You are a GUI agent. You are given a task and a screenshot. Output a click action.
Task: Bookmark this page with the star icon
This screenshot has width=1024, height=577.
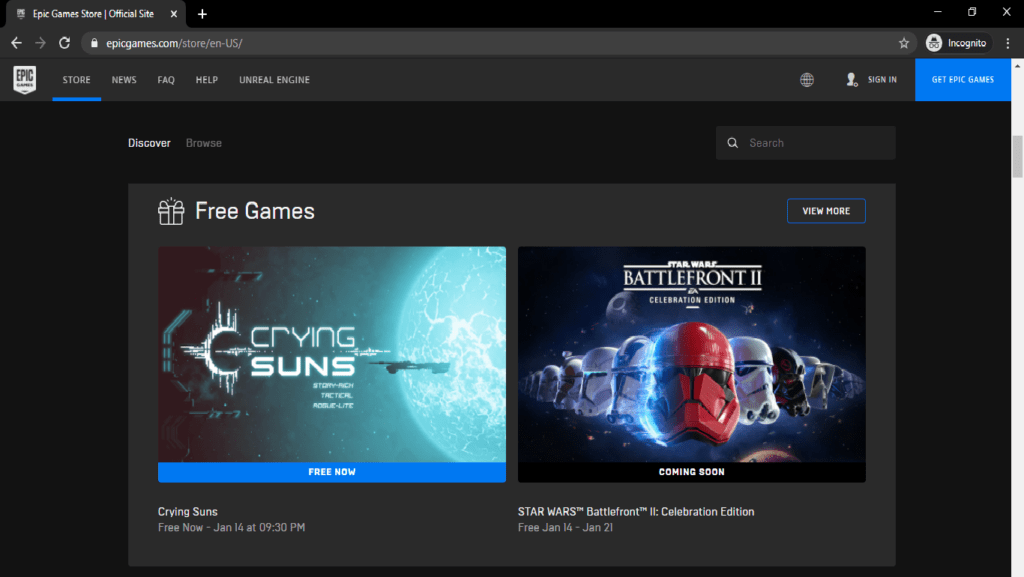pos(904,43)
